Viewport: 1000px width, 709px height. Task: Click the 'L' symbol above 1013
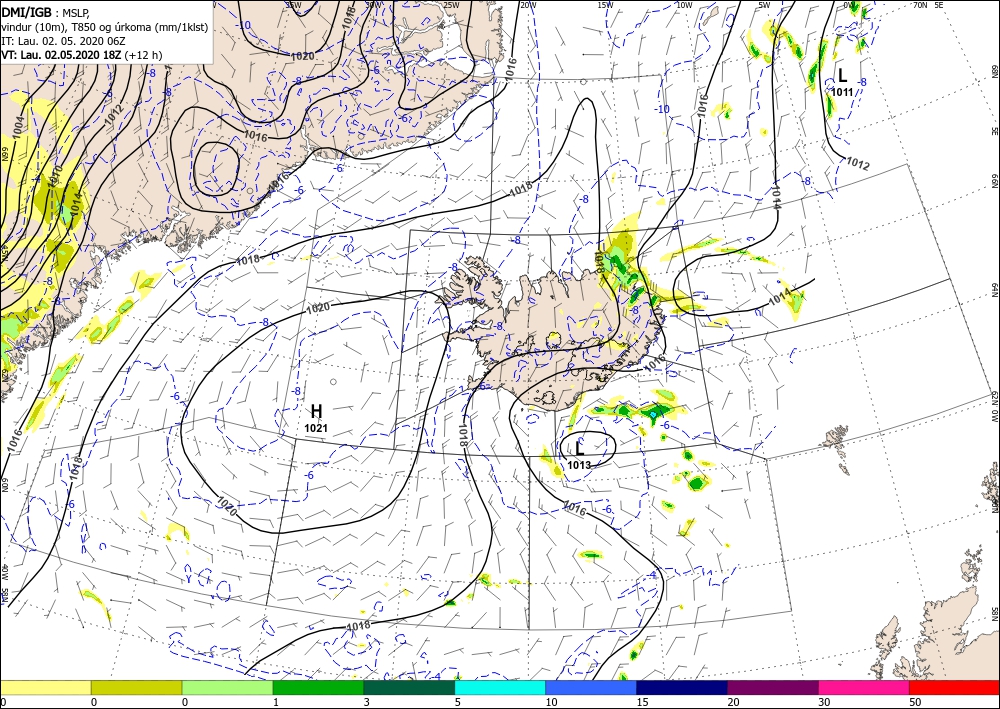[580, 448]
